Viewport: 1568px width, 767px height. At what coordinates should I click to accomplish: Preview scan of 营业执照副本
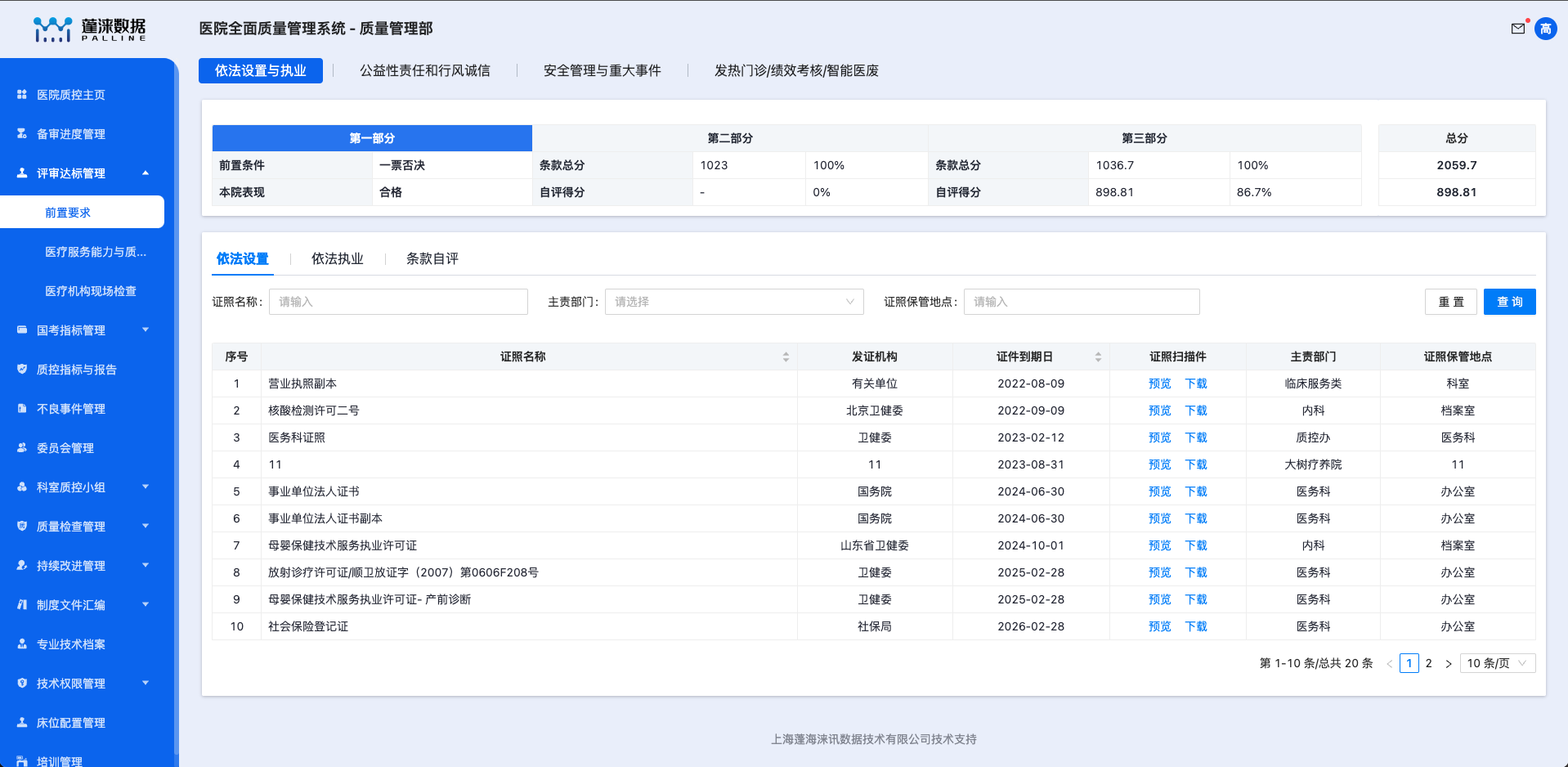click(x=1159, y=383)
